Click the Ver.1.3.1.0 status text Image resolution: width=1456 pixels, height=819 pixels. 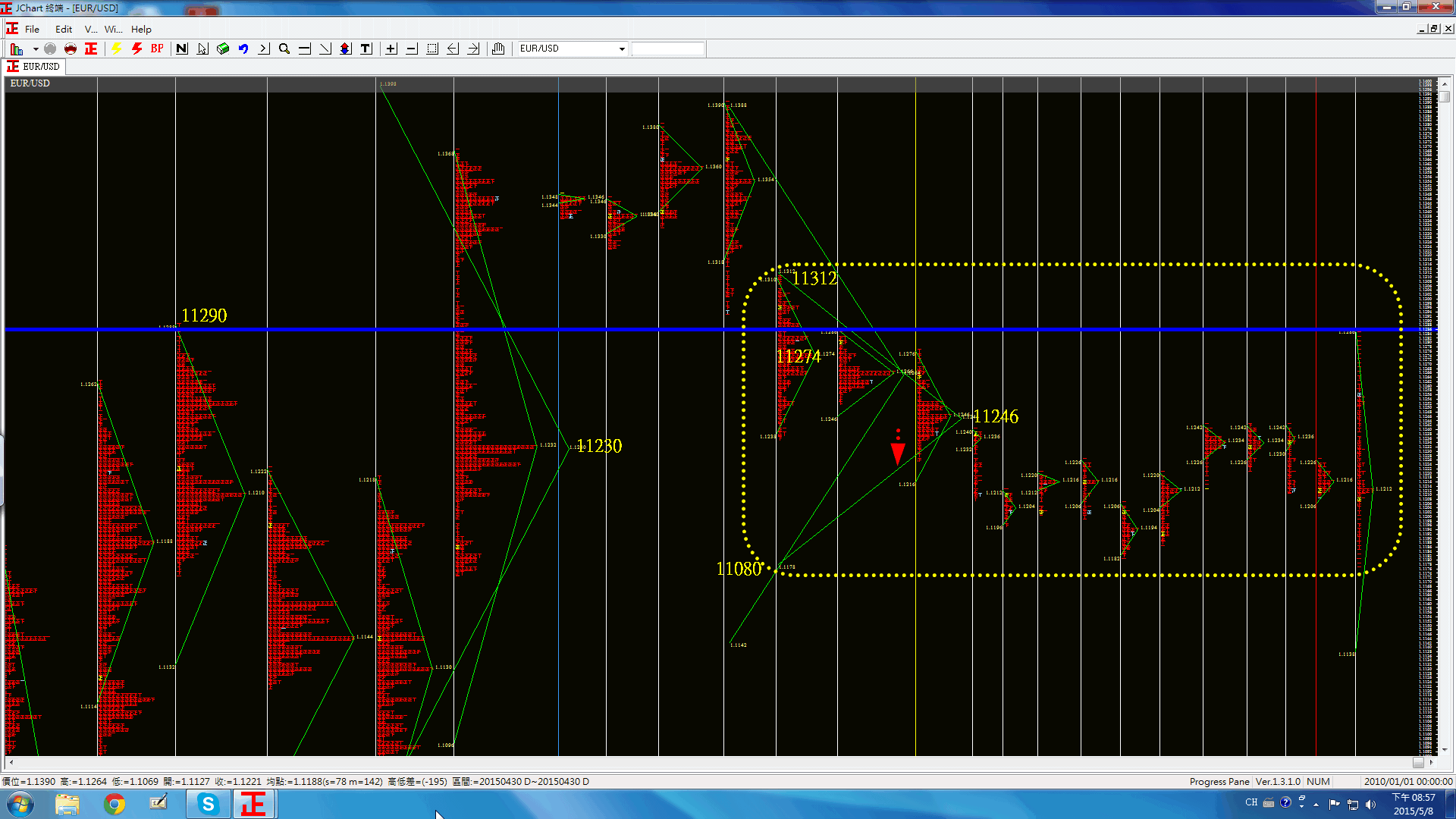coord(1278,781)
